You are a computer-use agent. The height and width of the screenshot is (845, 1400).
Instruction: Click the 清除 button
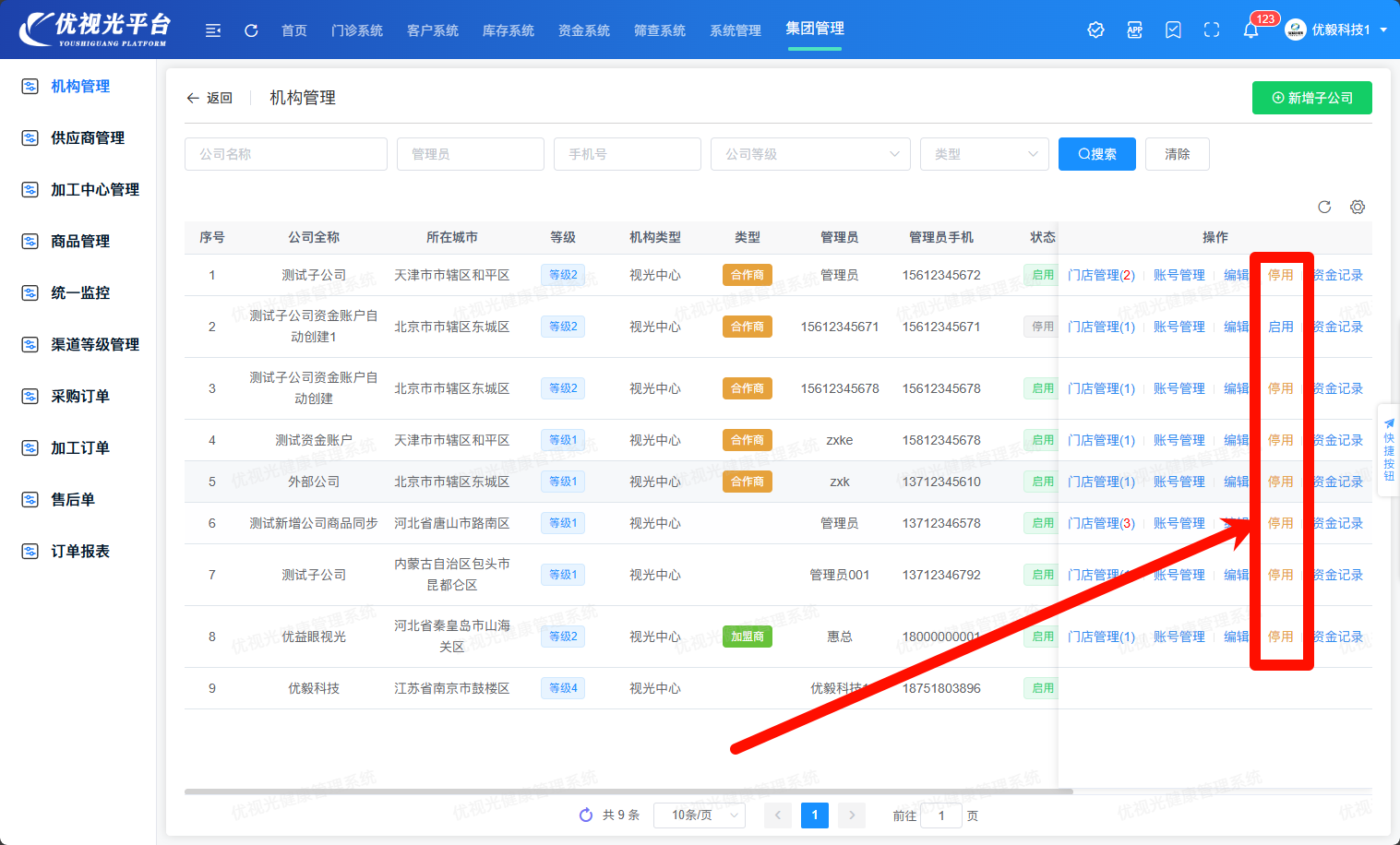click(1178, 154)
